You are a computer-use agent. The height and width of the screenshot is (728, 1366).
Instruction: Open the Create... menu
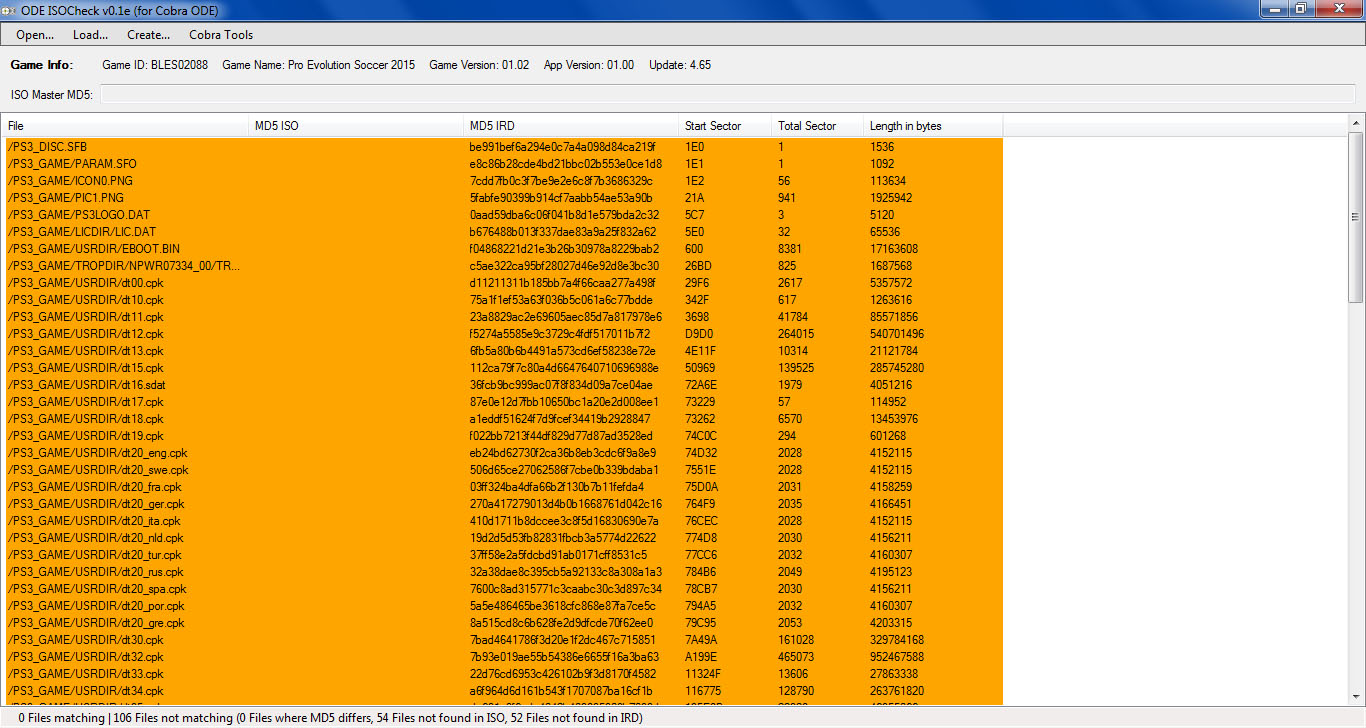pyautogui.click(x=148, y=35)
